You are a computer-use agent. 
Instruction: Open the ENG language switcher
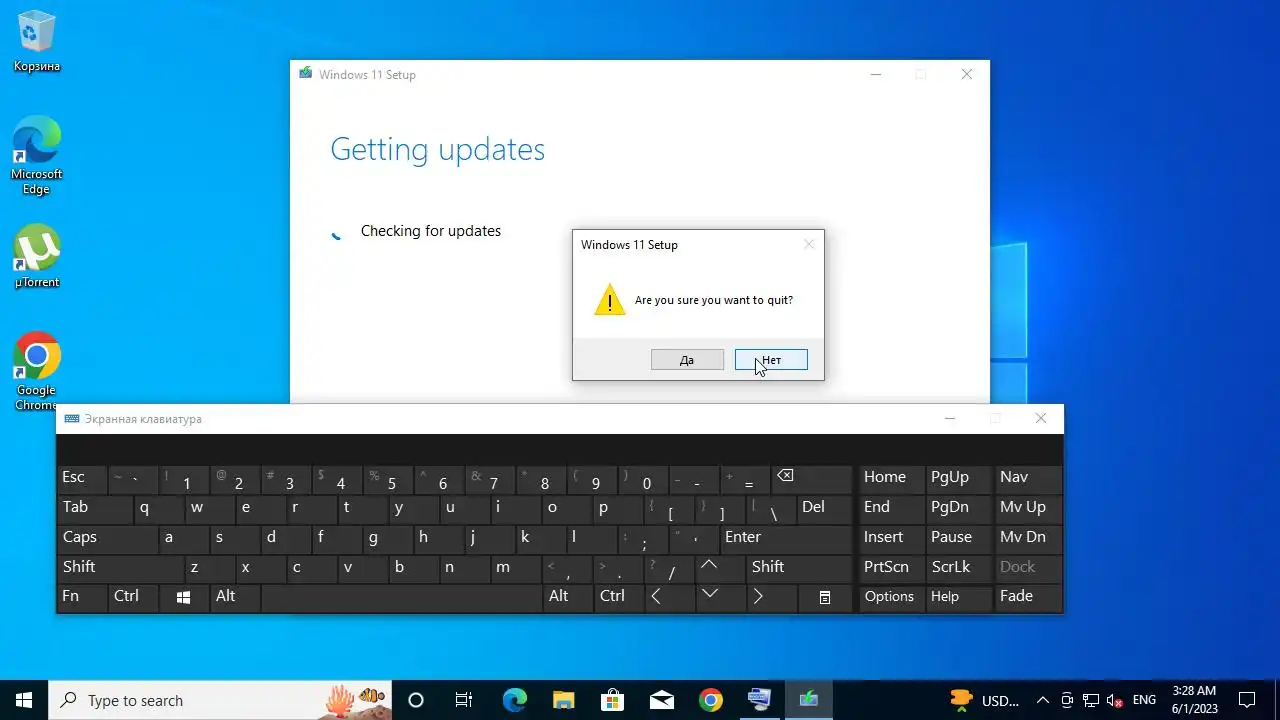point(1144,700)
